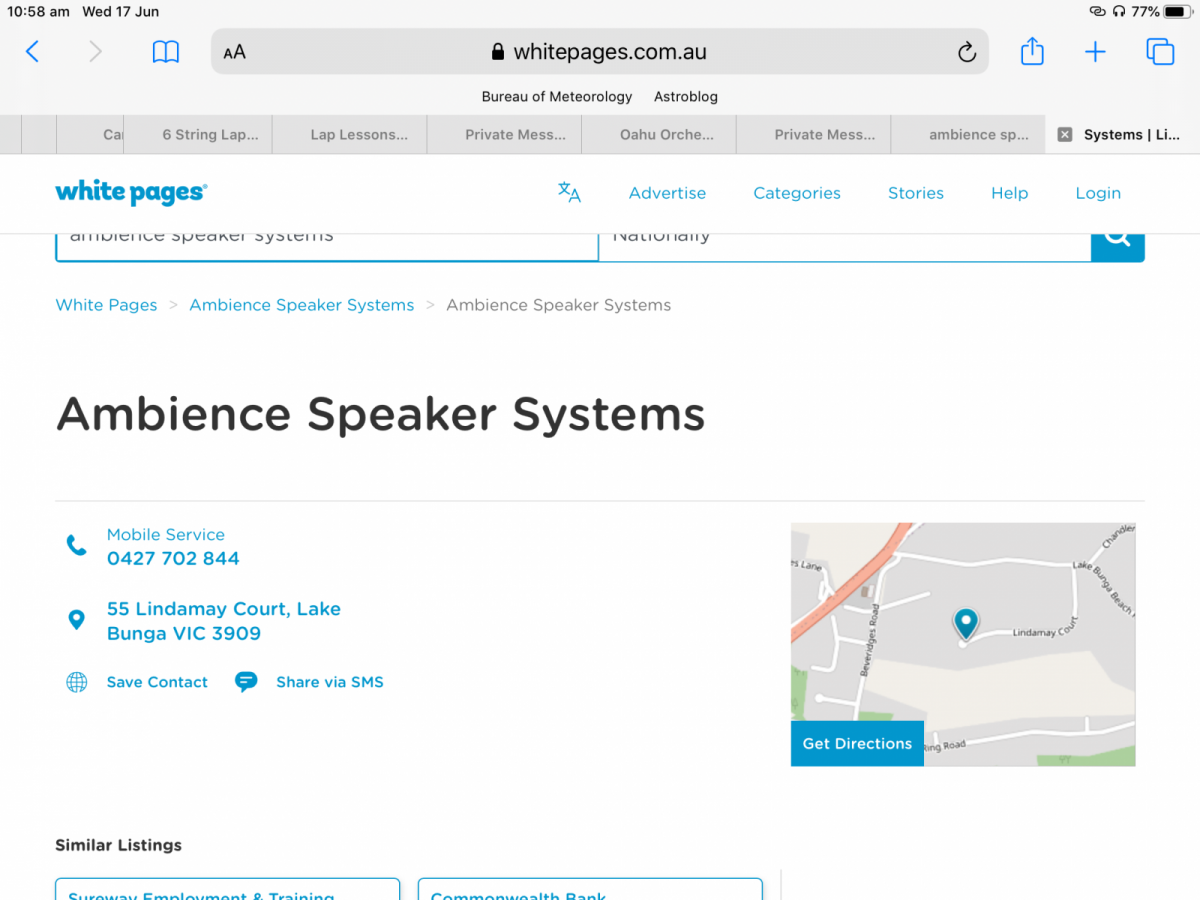Click the White Pages breadcrumb link
1200x900 pixels.
point(106,305)
